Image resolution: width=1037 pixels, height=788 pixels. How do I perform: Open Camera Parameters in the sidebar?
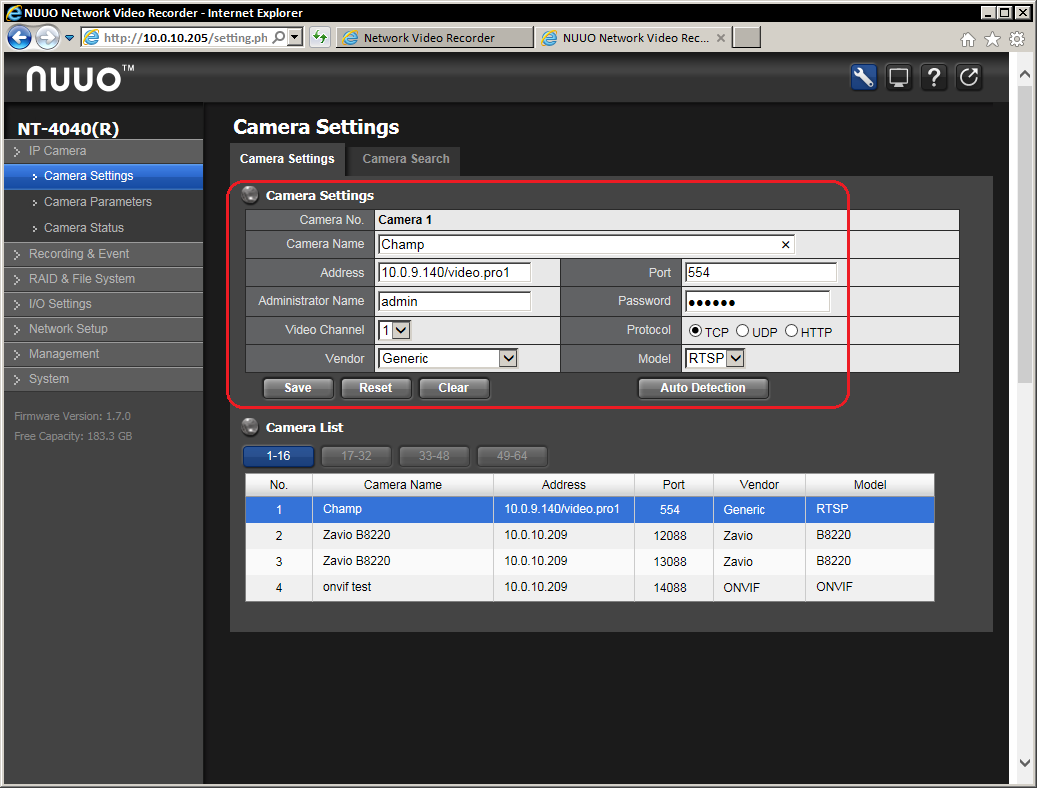tap(98, 202)
